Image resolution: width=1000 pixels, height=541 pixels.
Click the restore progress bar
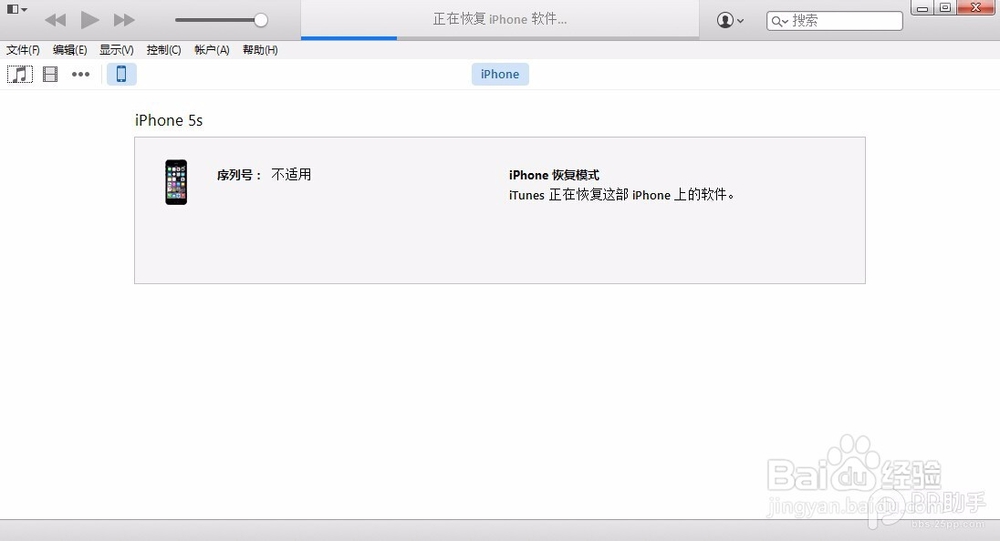tap(500, 38)
